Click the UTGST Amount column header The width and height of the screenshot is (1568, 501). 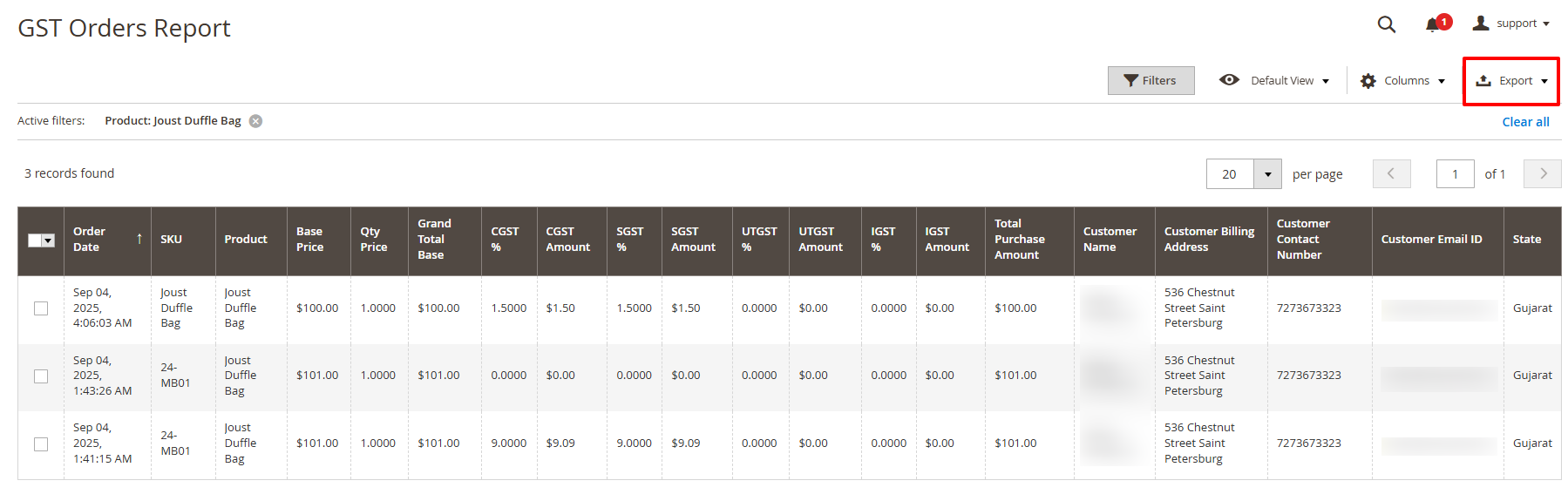[x=825, y=240]
